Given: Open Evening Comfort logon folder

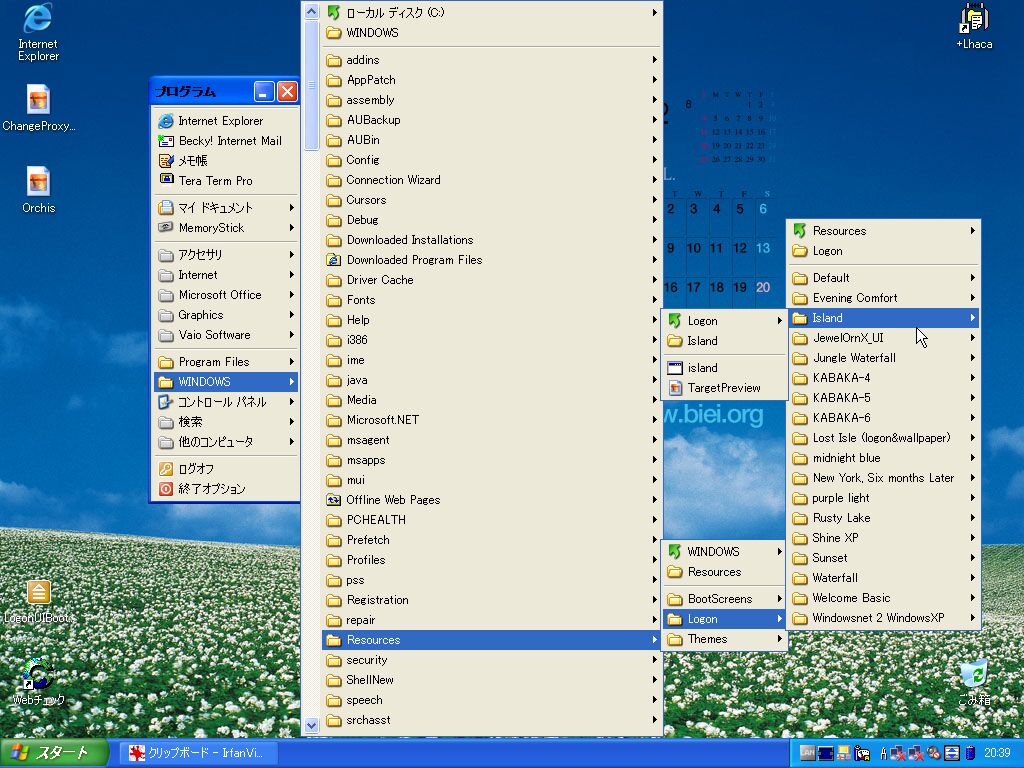Looking at the screenshot, I should pyautogui.click(x=884, y=298).
